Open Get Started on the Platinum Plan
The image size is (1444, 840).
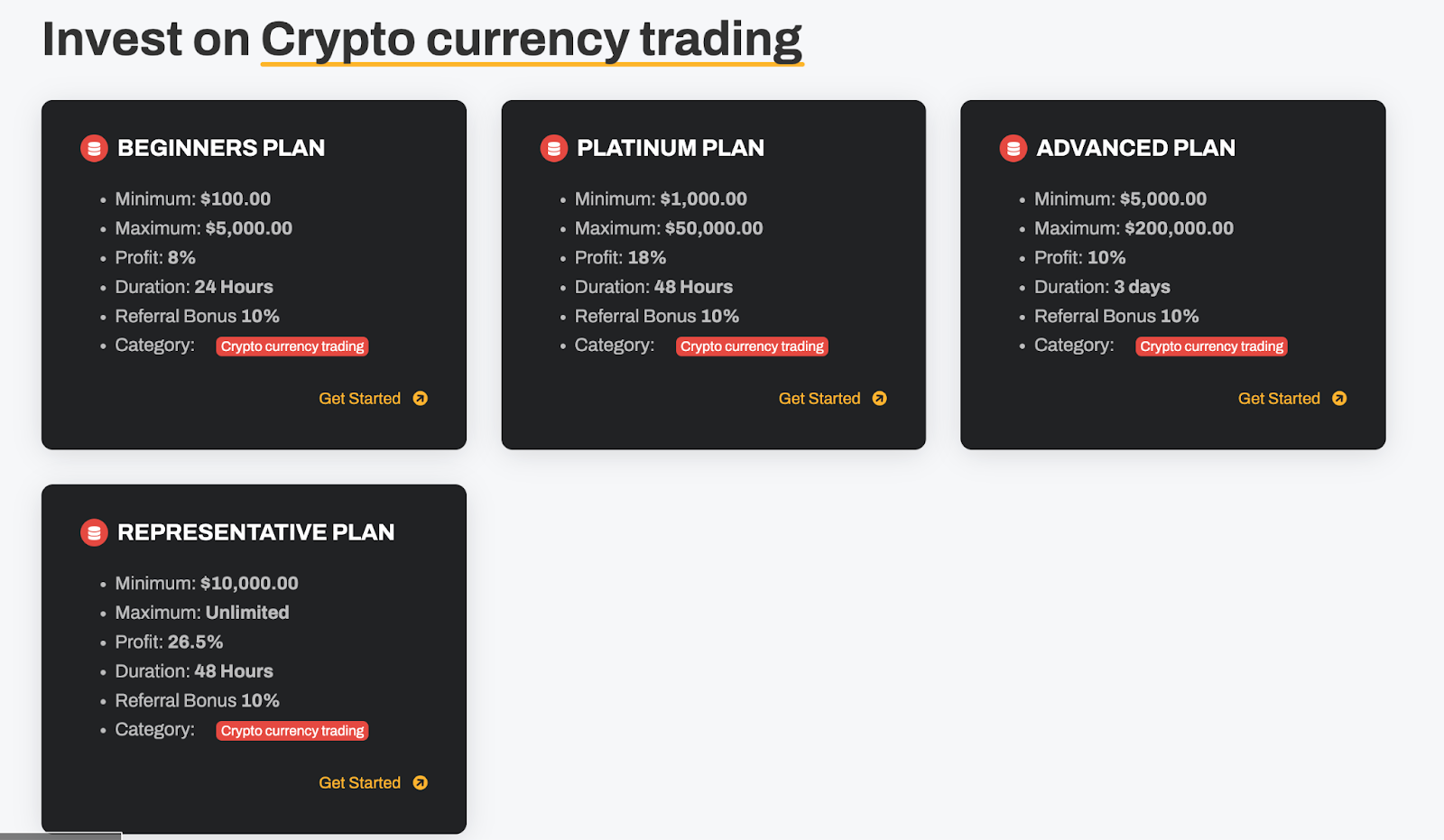[819, 398]
